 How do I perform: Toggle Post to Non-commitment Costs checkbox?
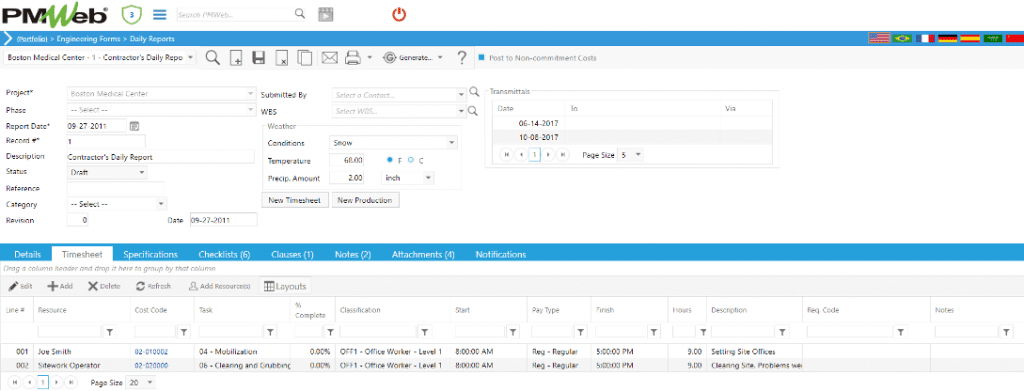(482, 57)
